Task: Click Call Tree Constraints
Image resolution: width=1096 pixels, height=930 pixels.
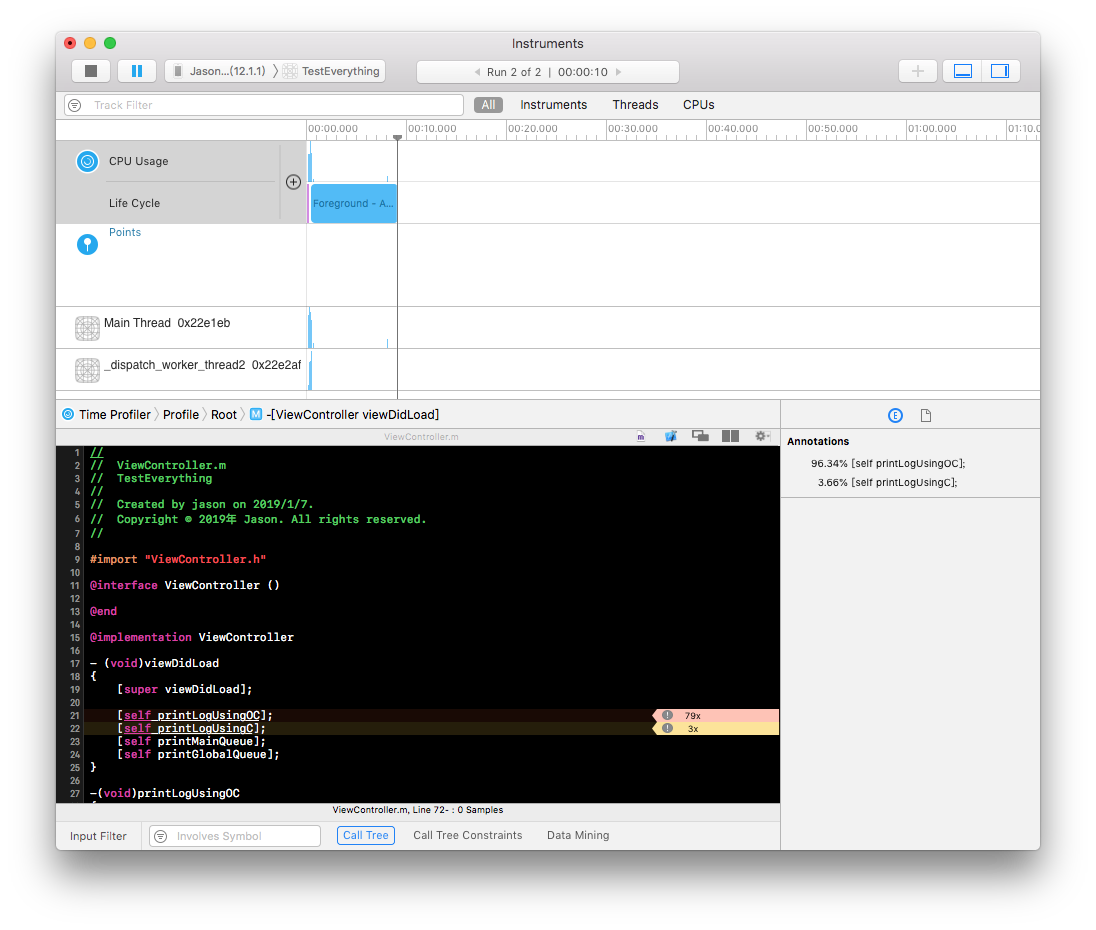Action: coord(467,835)
